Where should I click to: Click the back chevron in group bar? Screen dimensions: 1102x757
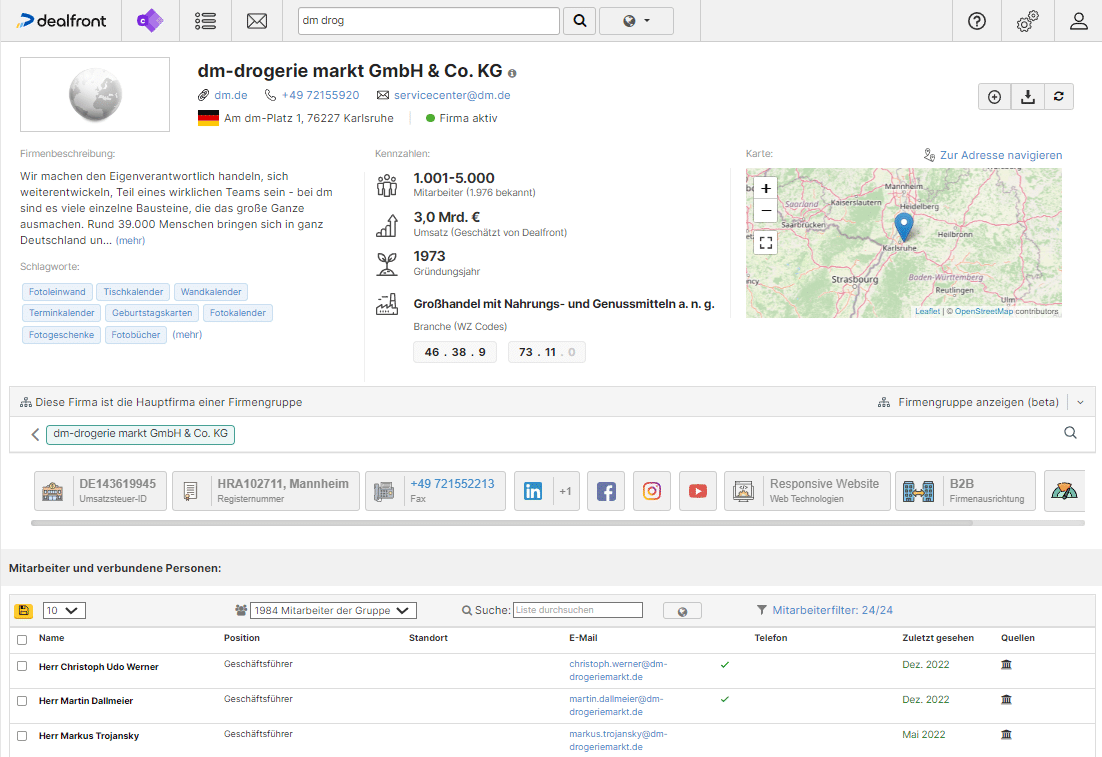[x=35, y=434]
